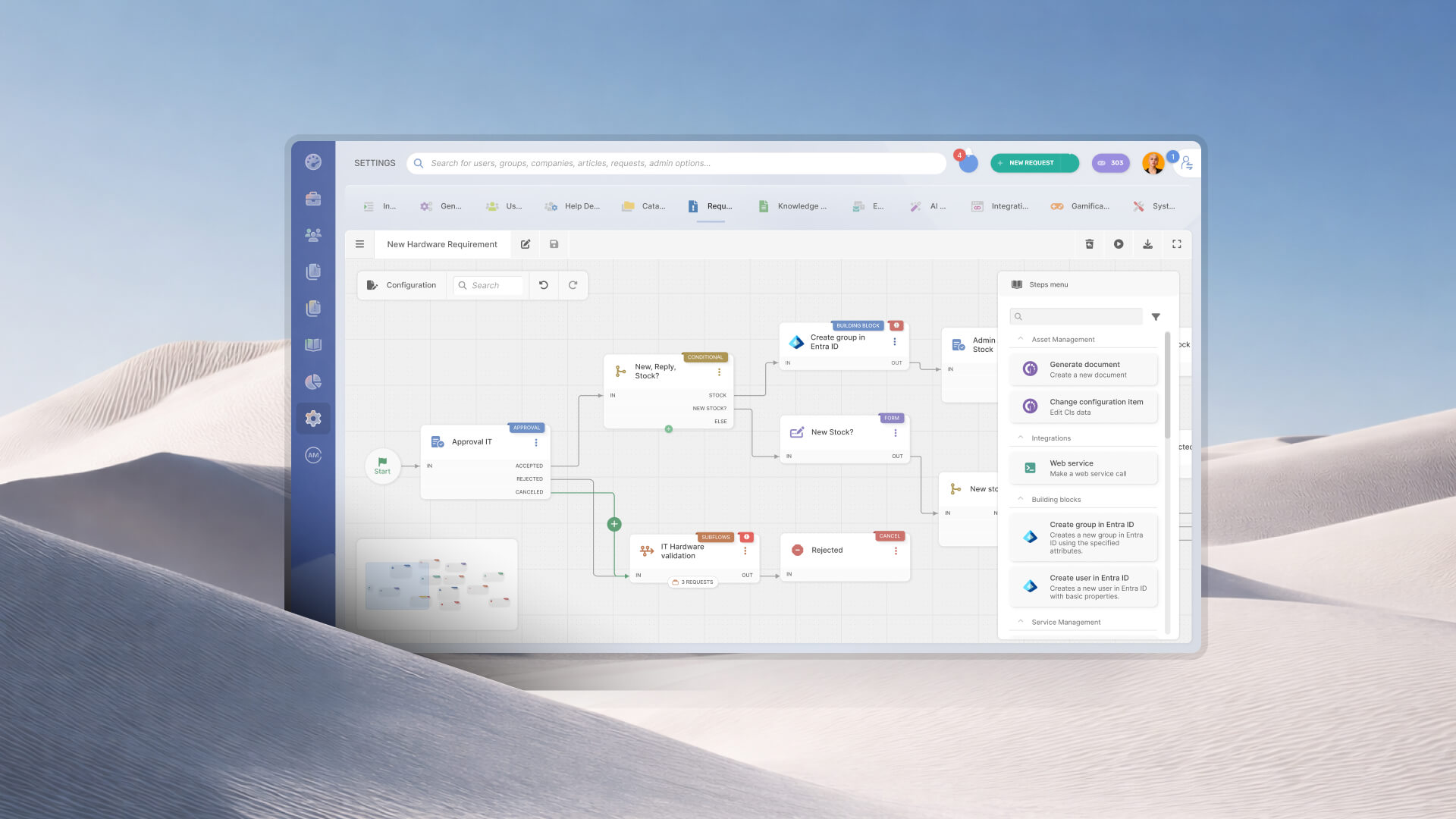This screenshot has width=1456, height=819.
Task: Open the Gamification settings tab
Action: 1079,206
